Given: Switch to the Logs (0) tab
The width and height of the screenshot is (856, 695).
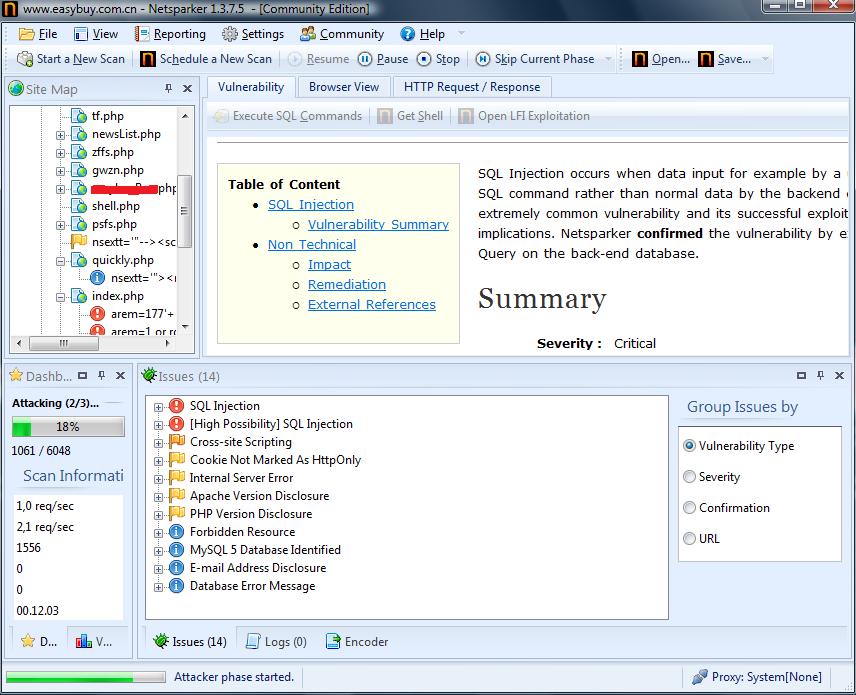Looking at the screenshot, I should (x=277, y=641).
